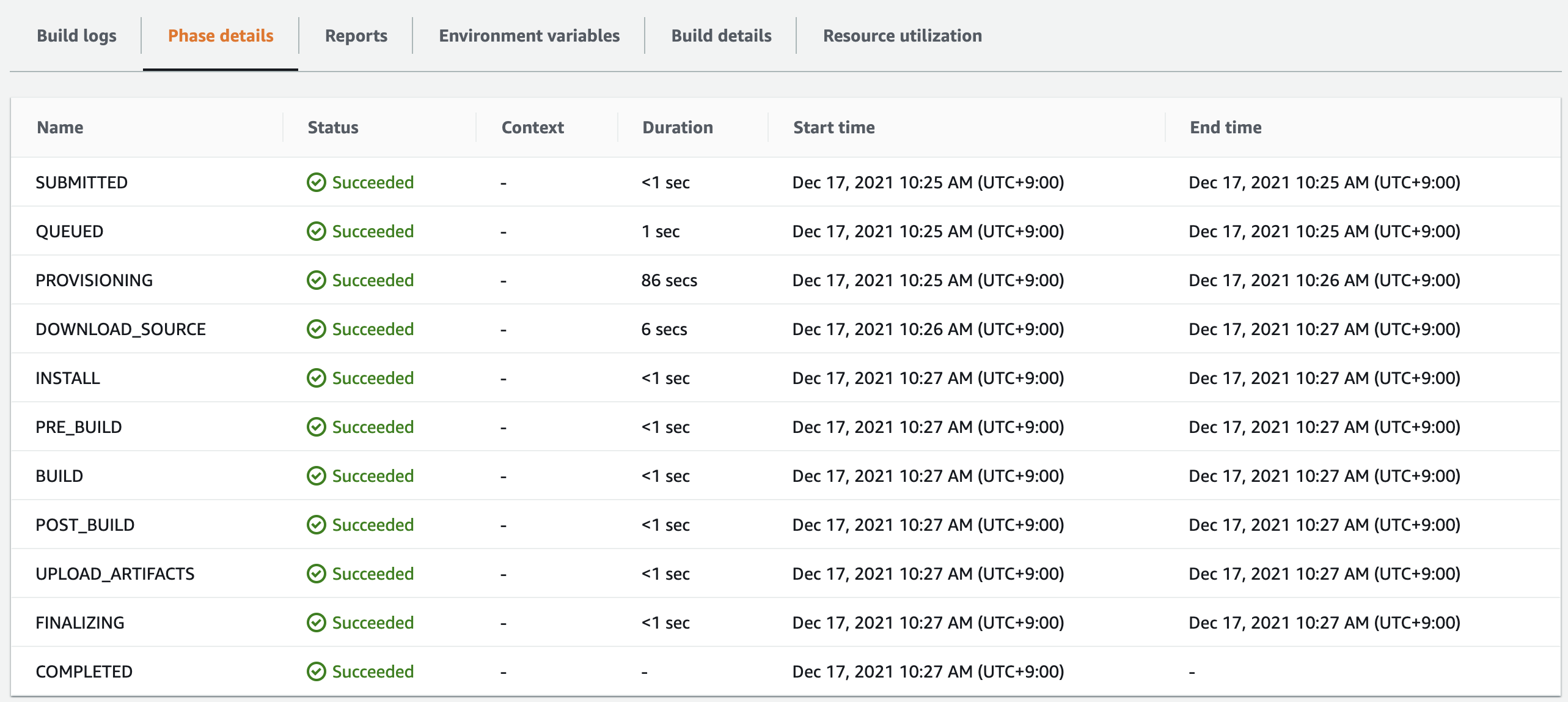1568x702 pixels.
Task: Click the Name column header
Action: [x=60, y=127]
